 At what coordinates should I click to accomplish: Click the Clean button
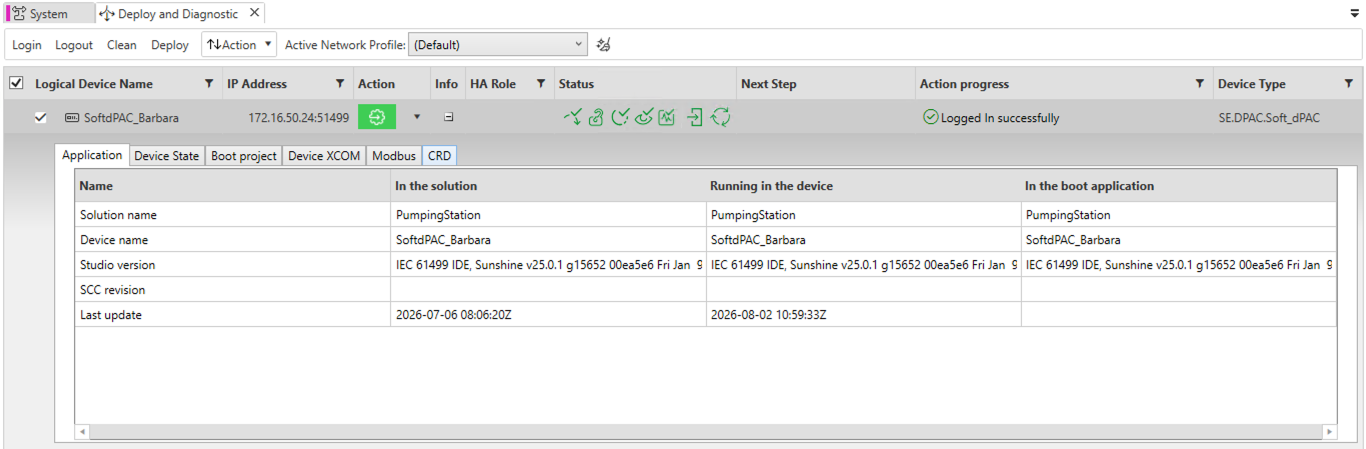[x=122, y=45]
